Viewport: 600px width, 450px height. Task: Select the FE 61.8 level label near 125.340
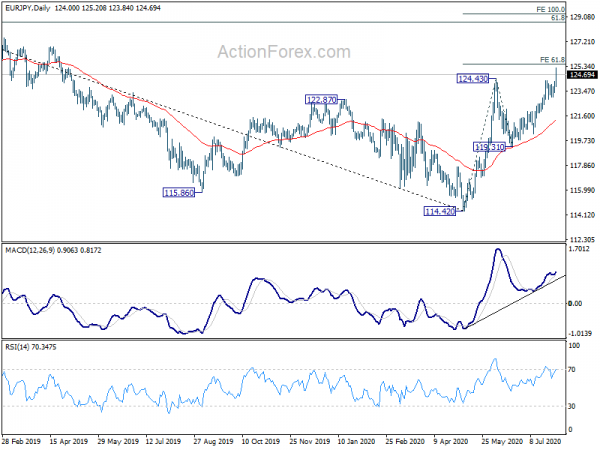pos(552,60)
